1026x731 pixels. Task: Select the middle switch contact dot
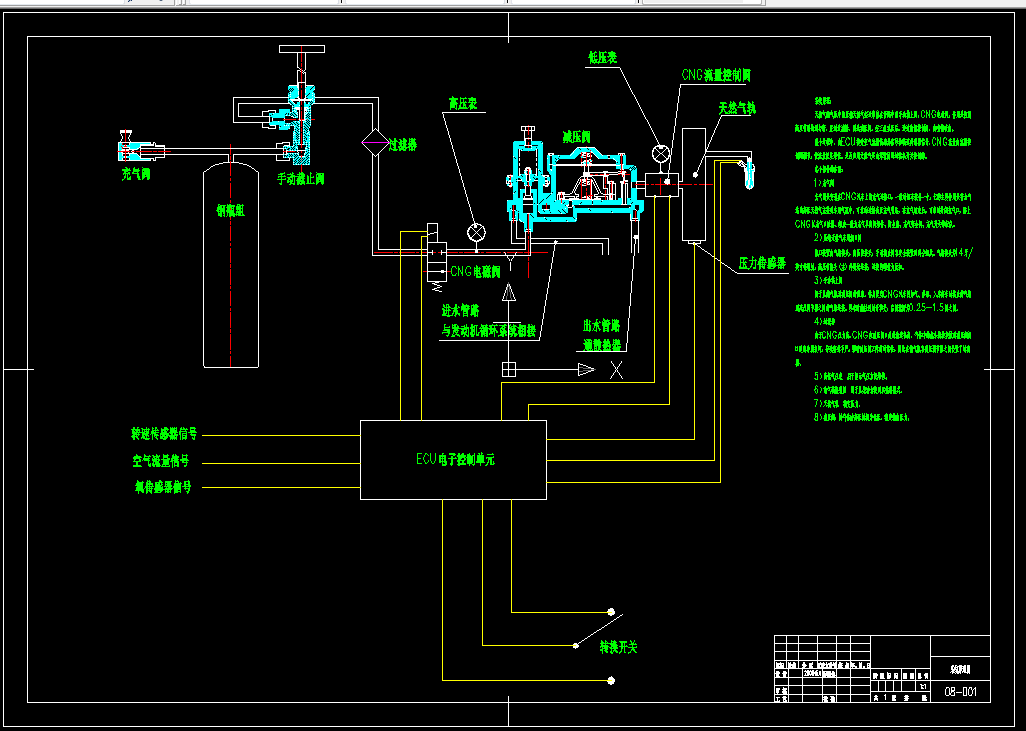576,646
